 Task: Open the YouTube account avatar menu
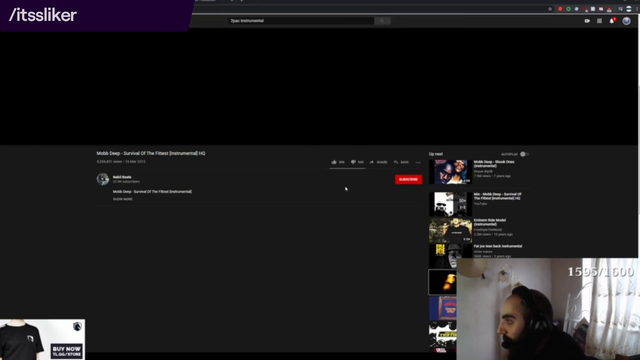click(626, 21)
